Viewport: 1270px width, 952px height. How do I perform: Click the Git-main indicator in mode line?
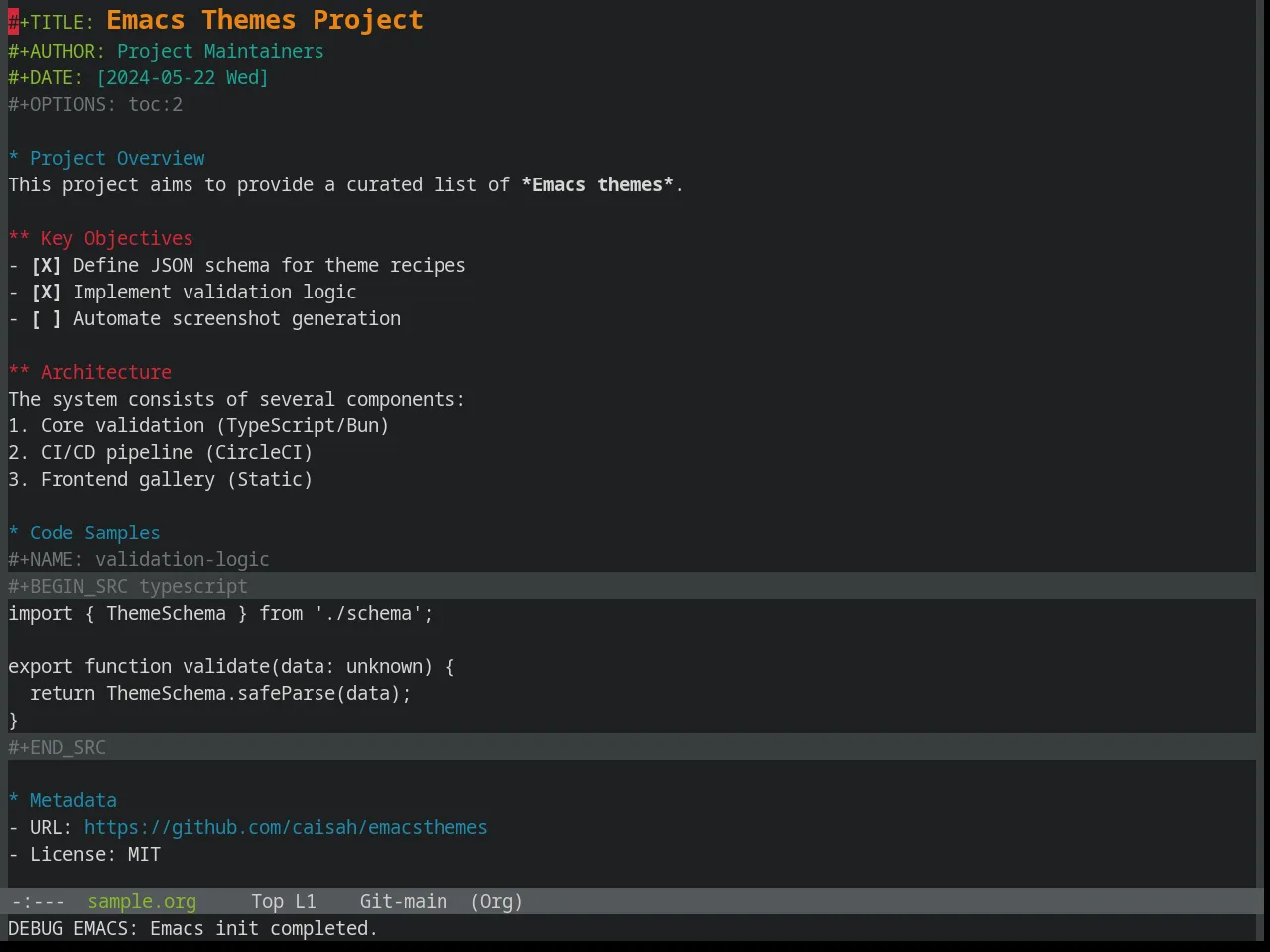click(403, 902)
